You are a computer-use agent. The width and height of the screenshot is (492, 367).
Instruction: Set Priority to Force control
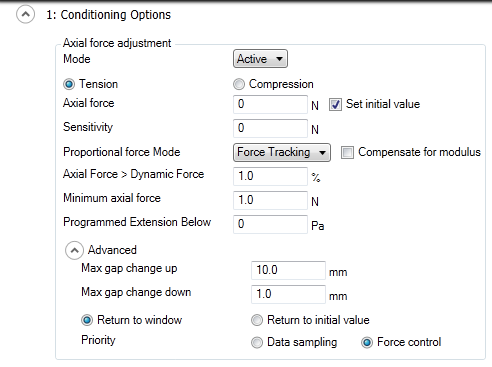pyautogui.click(x=367, y=342)
